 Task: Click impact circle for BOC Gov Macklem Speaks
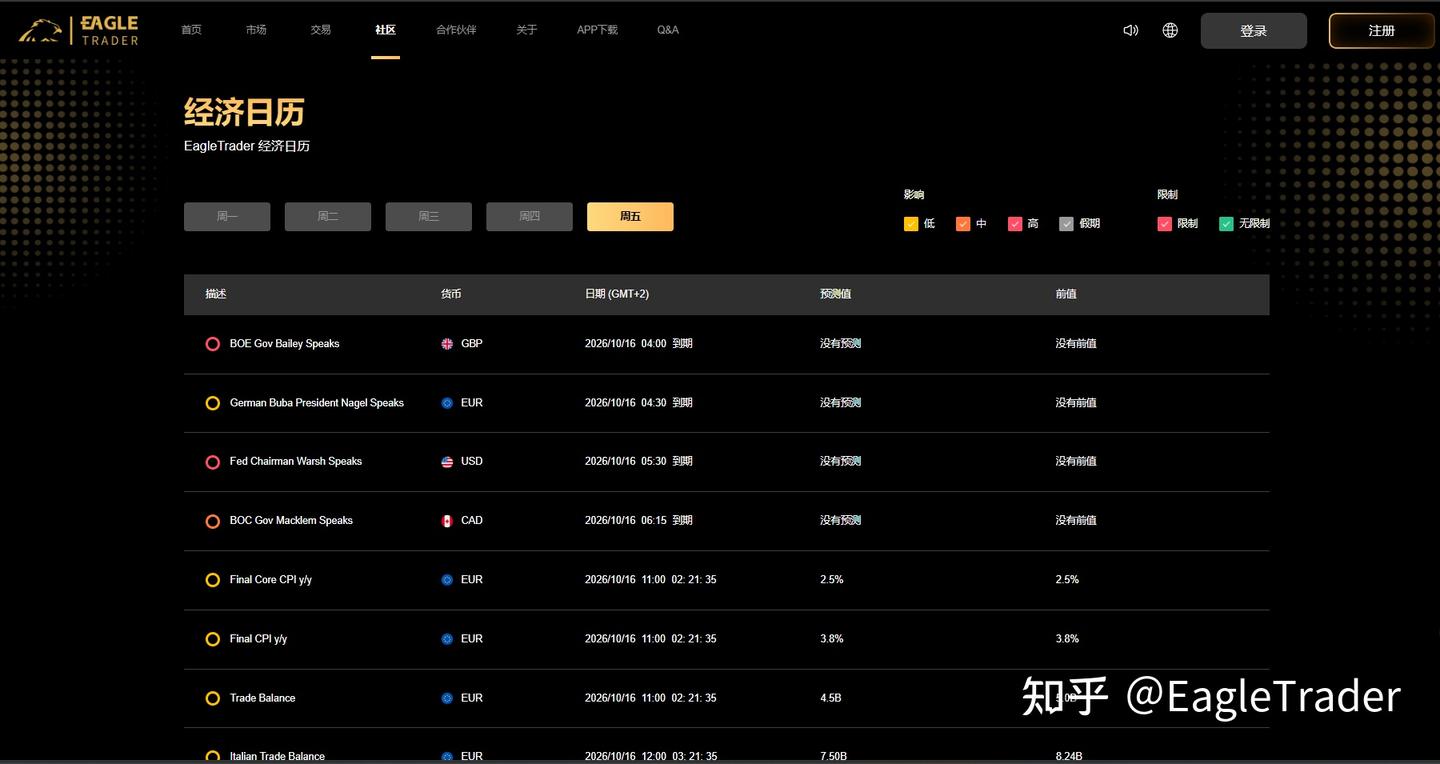212,521
